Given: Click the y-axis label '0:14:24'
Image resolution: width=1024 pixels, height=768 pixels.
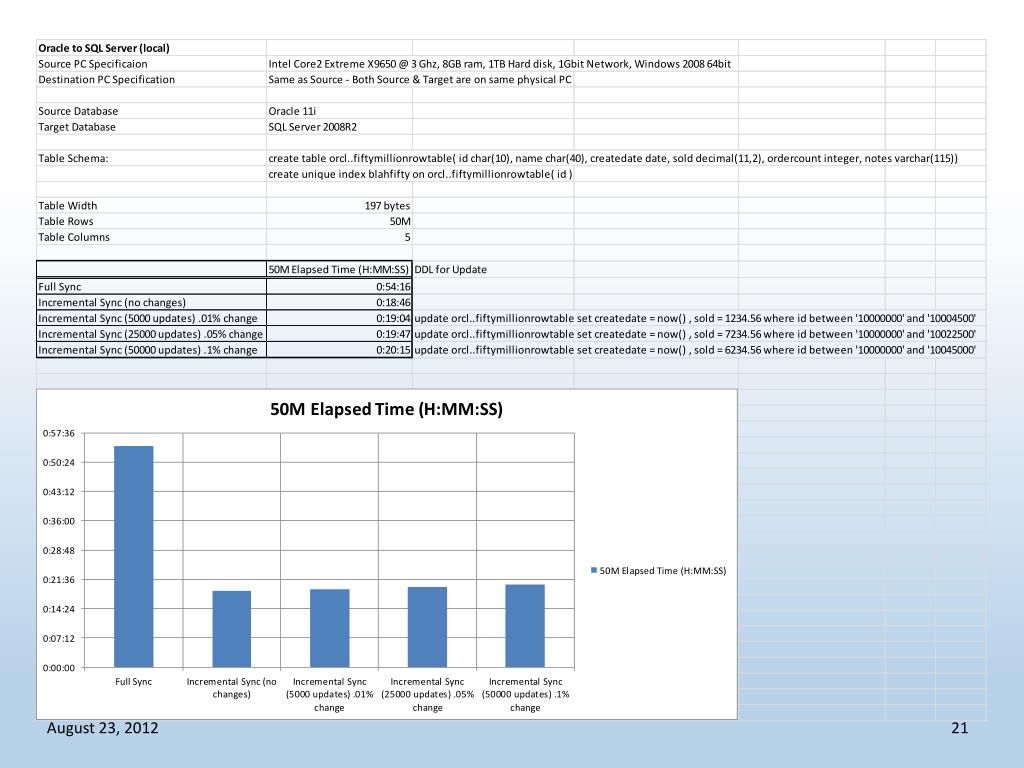Looking at the screenshot, I should point(59,609).
